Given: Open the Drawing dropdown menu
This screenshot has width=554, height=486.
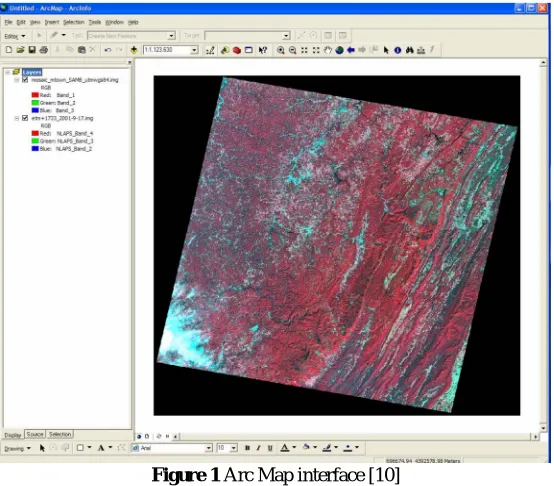Looking at the screenshot, I should coord(18,448).
